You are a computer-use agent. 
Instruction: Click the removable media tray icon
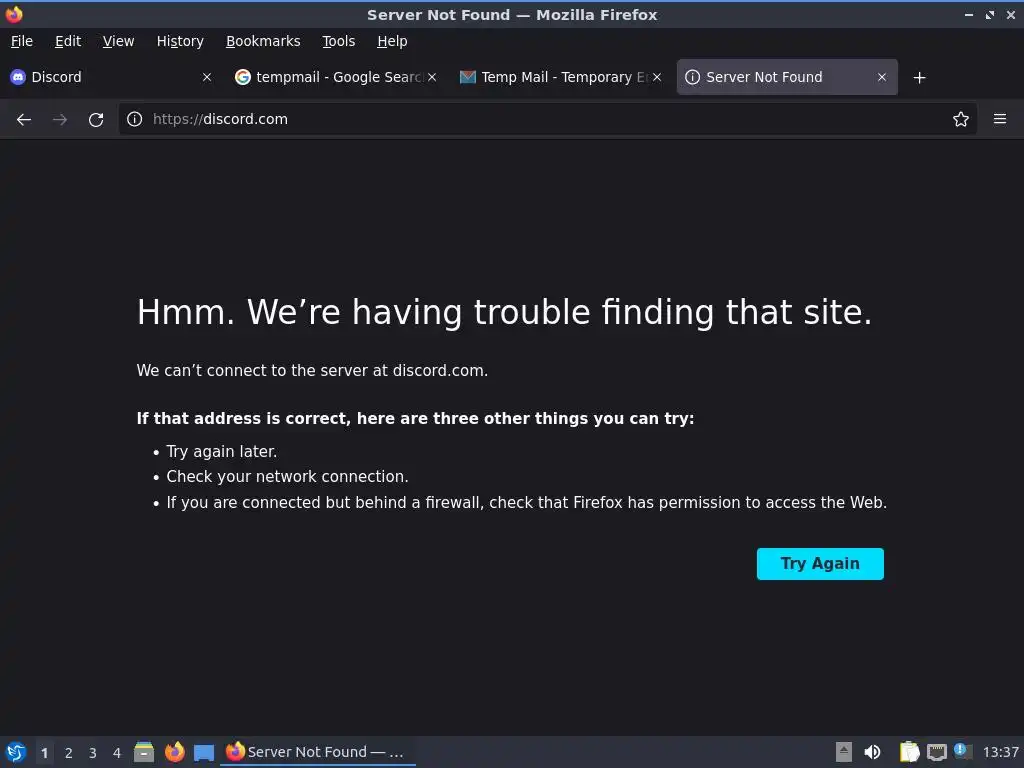(x=843, y=752)
